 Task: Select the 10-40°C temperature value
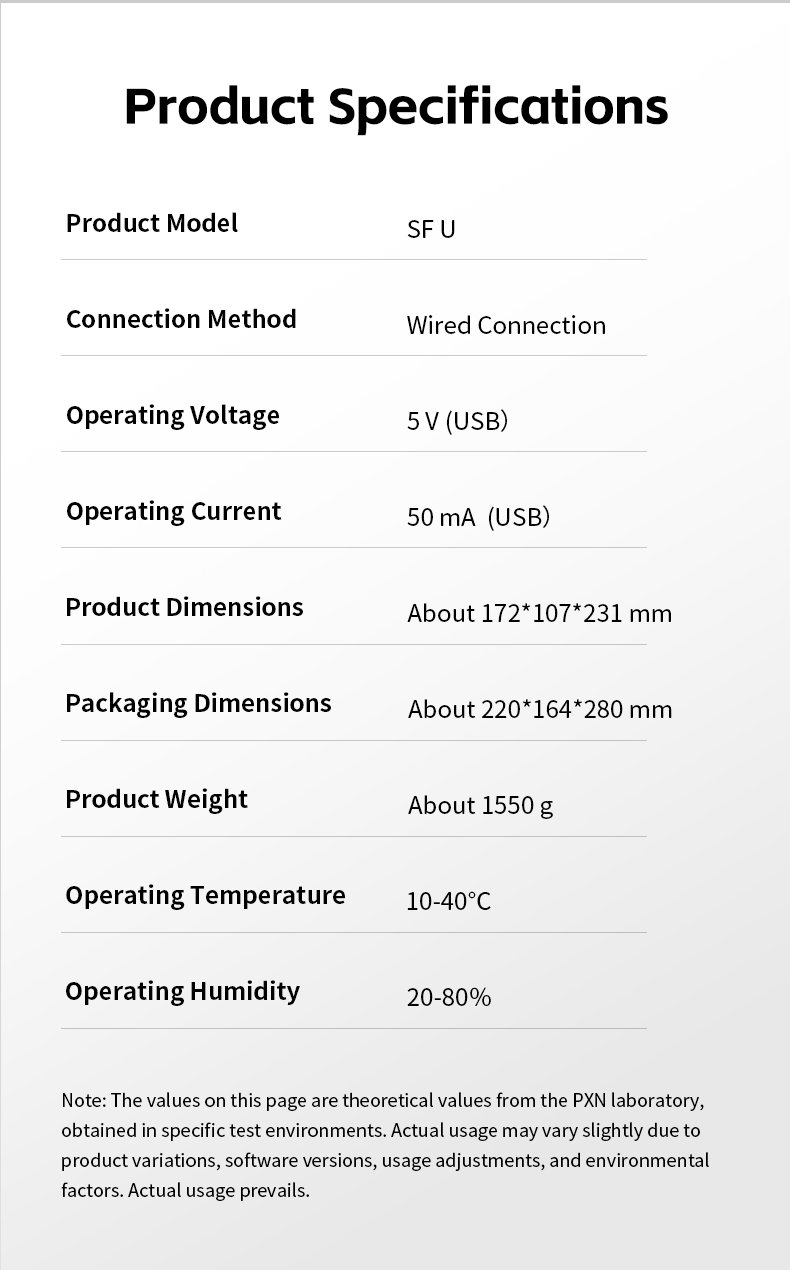pyautogui.click(x=448, y=901)
